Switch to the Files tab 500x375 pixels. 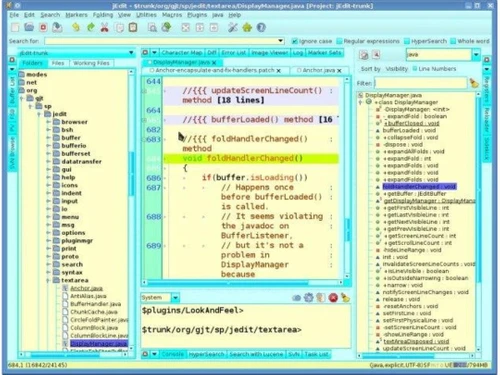pyautogui.click(x=58, y=63)
